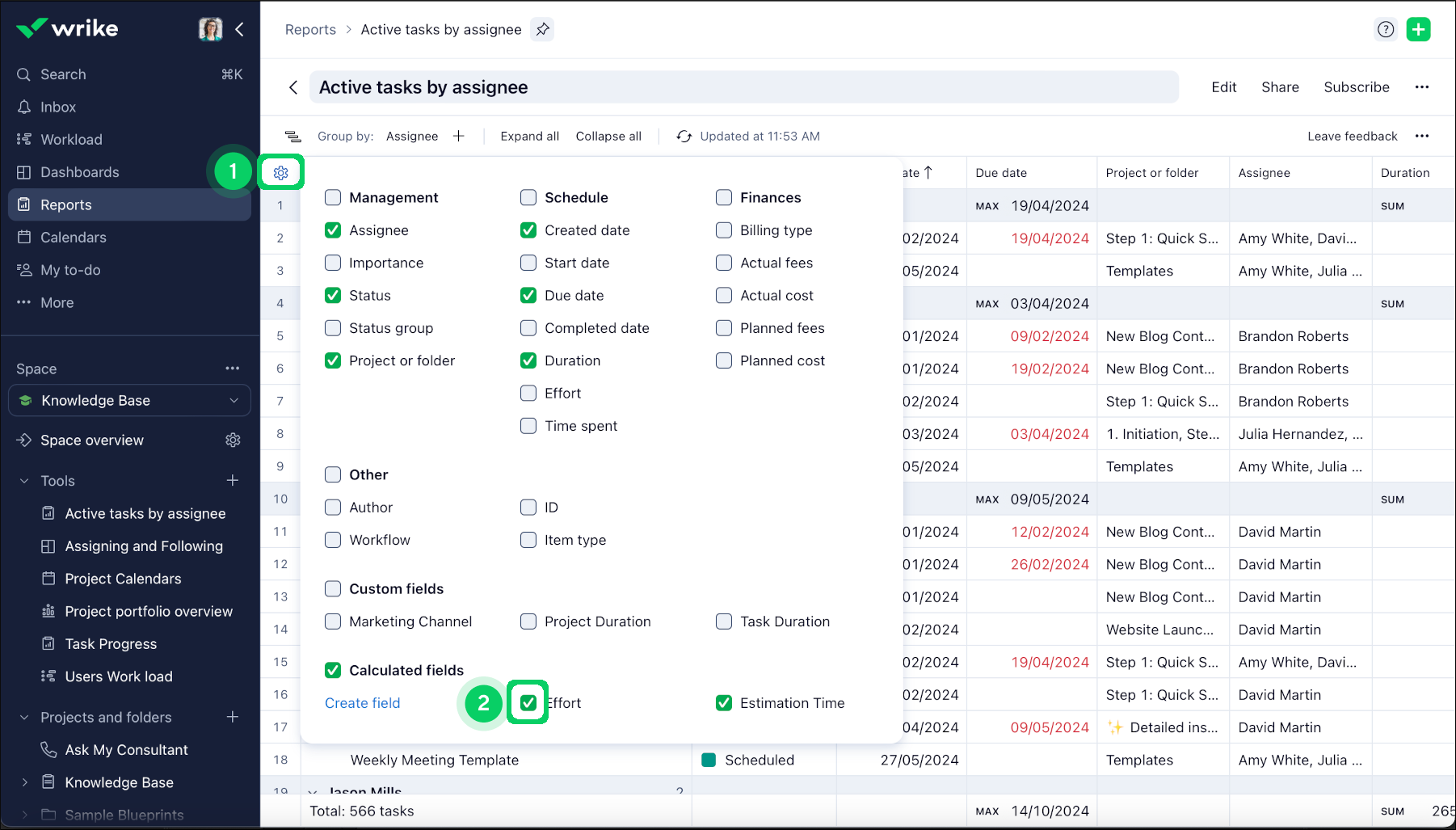Click the green plus create button
This screenshot has height=830, width=1456.
click(1418, 30)
